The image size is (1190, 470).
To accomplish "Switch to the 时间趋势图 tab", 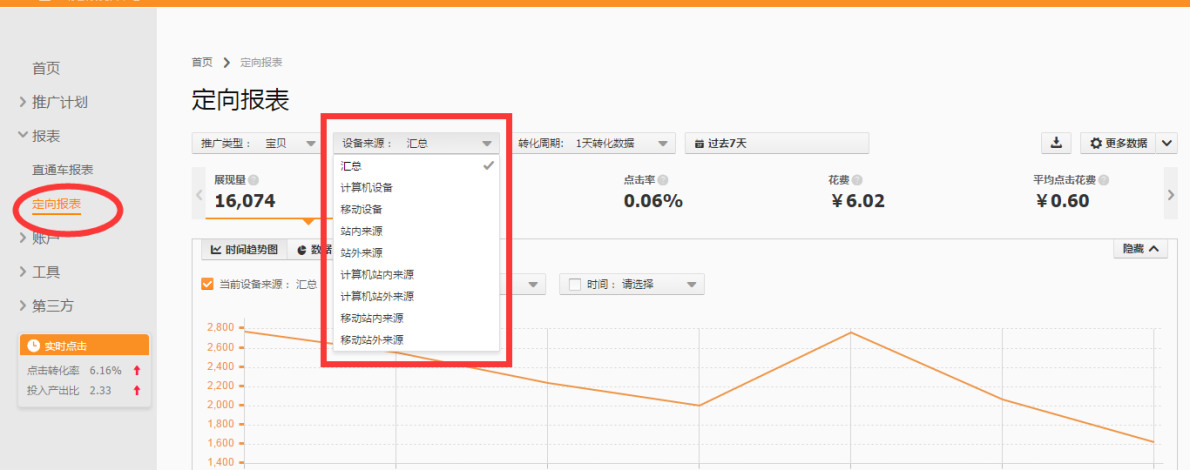I will [x=245, y=249].
